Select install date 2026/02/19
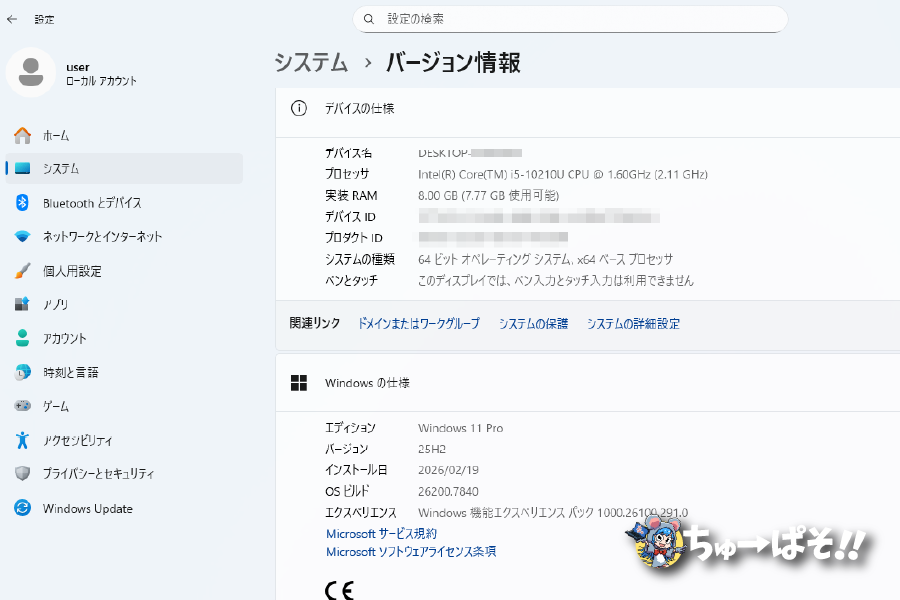The height and width of the screenshot is (600, 900). coord(448,470)
